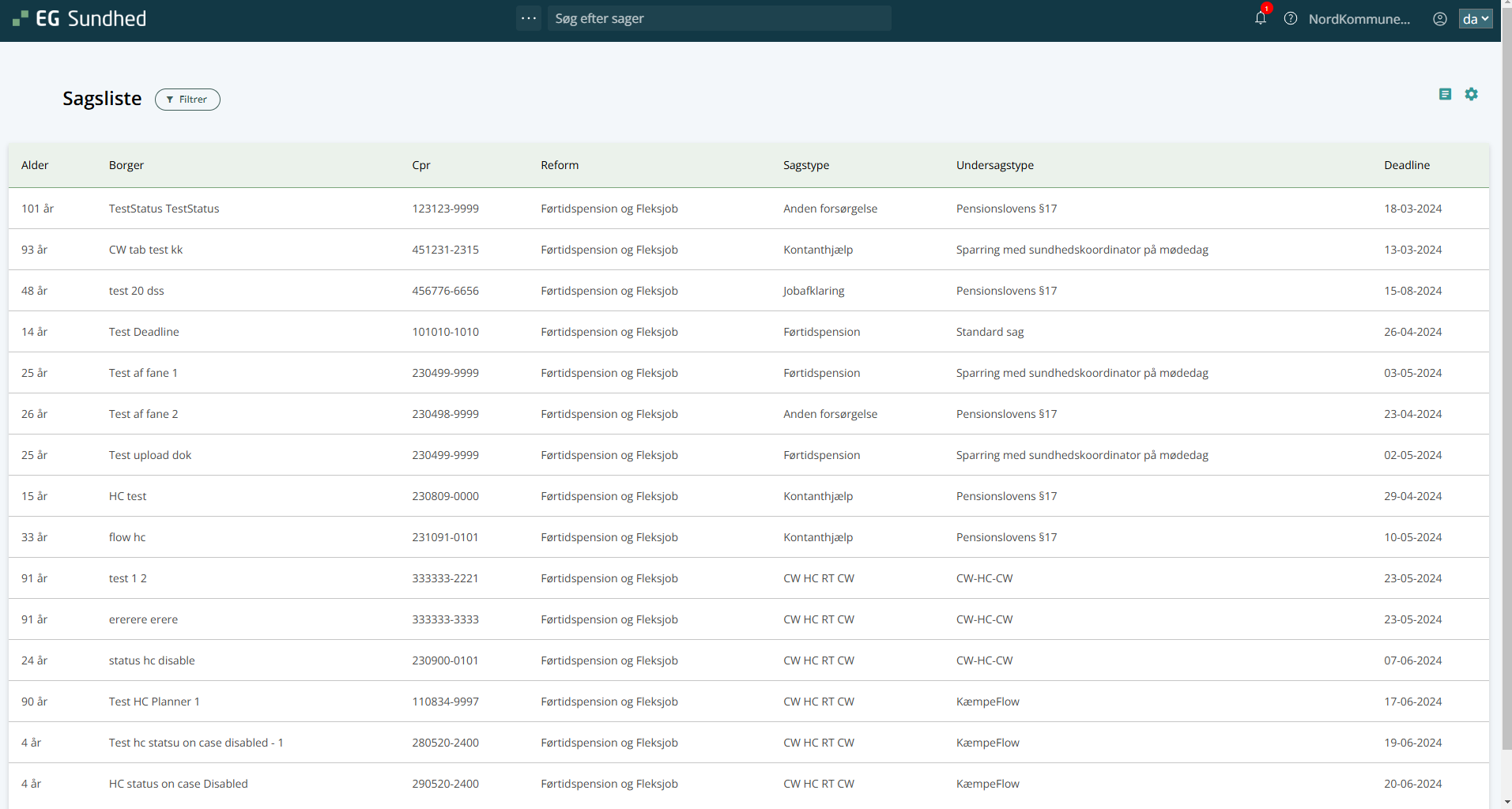Open the language dropdown showing da

1476,18
